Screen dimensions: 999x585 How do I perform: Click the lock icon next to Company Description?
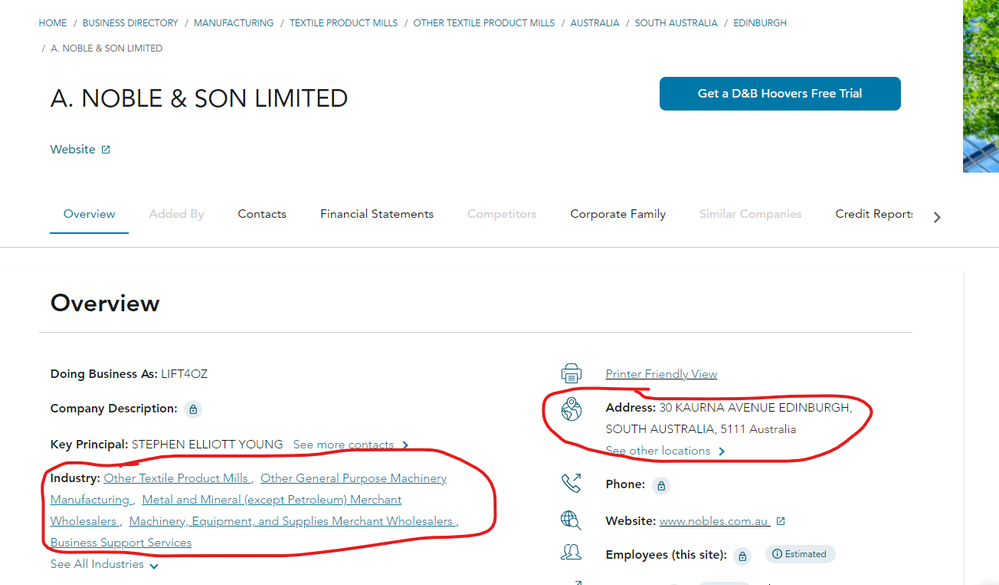[x=193, y=409]
